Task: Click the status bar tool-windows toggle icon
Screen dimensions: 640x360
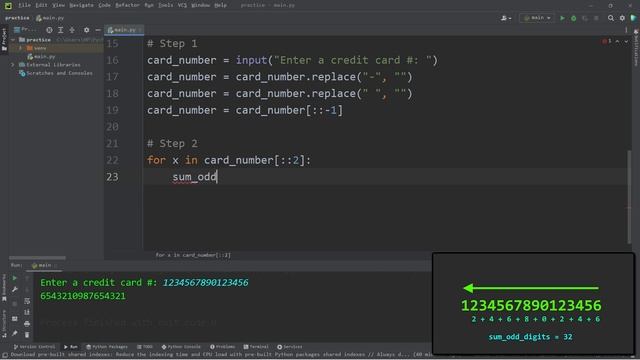Action: (x=5, y=355)
